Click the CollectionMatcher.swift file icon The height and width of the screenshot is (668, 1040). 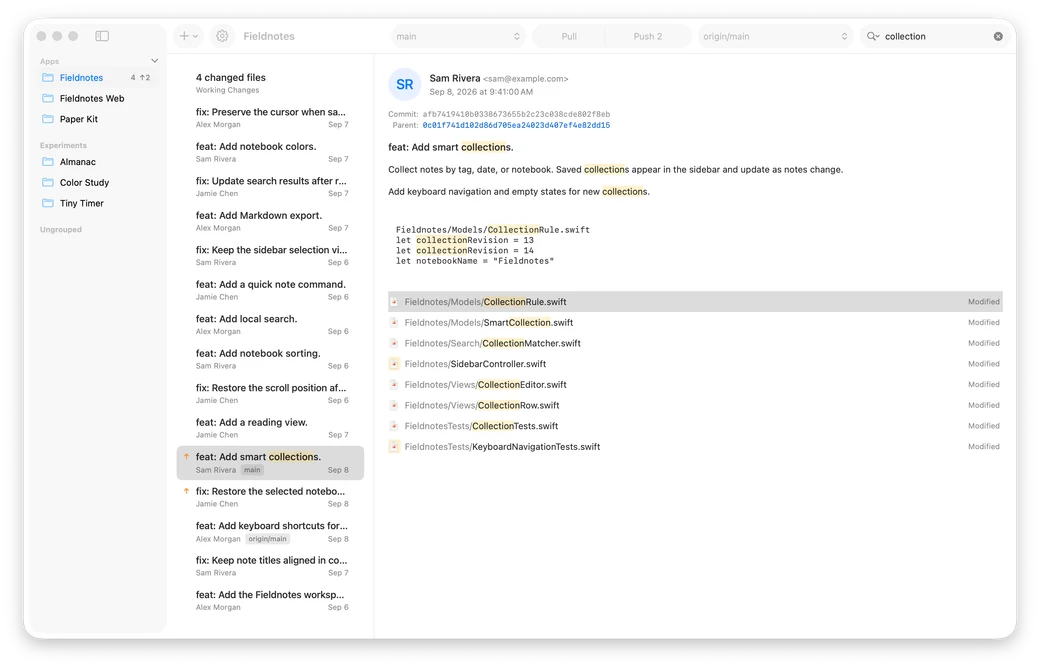tap(394, 343)
